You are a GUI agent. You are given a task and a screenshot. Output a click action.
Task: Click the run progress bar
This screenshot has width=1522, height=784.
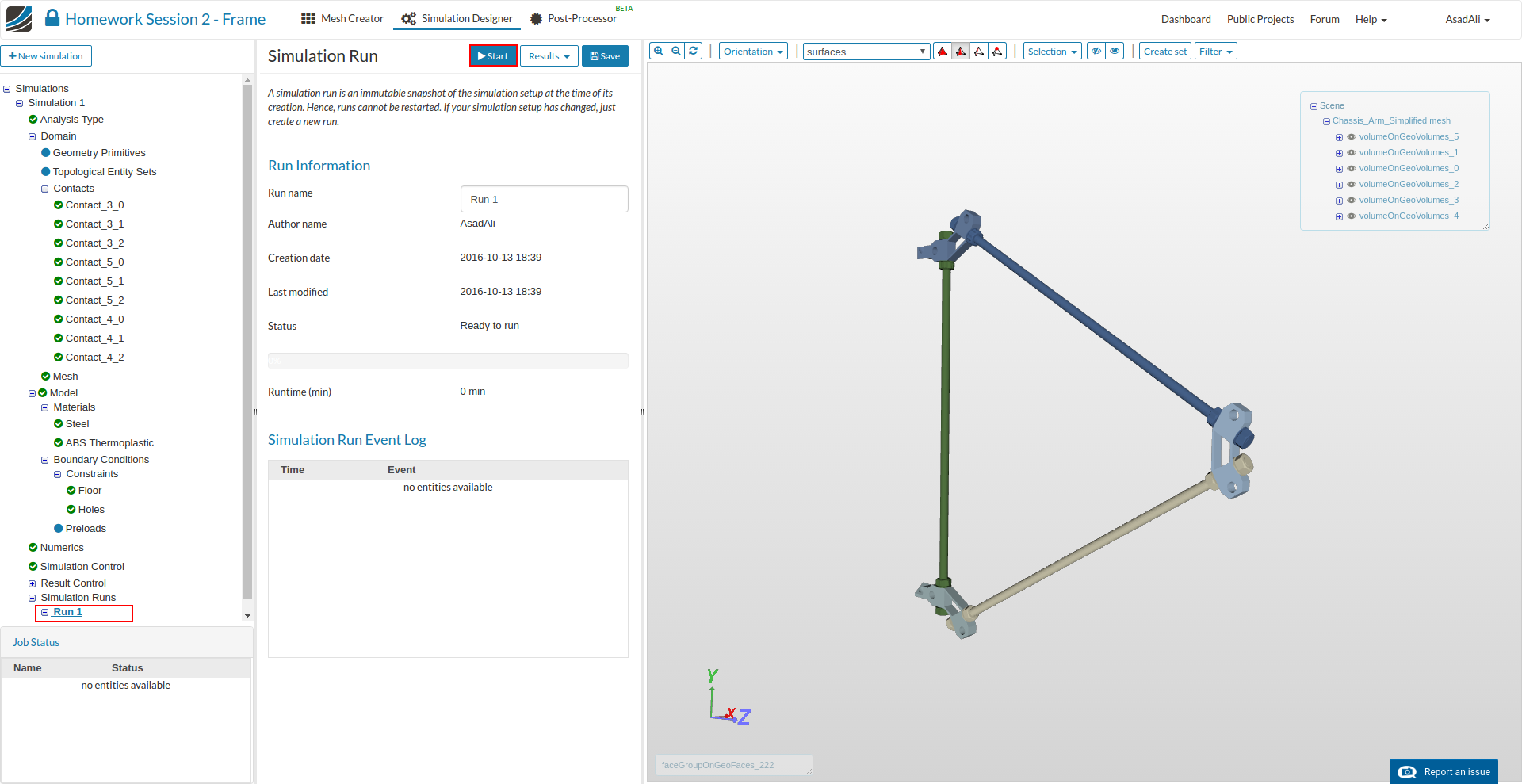[x=448, y=361]
